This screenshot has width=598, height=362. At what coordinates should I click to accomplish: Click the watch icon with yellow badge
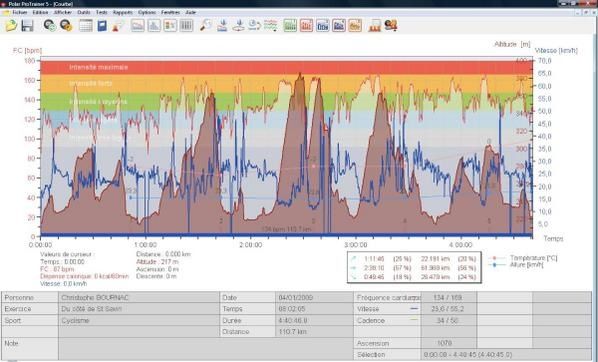point(66,26)
